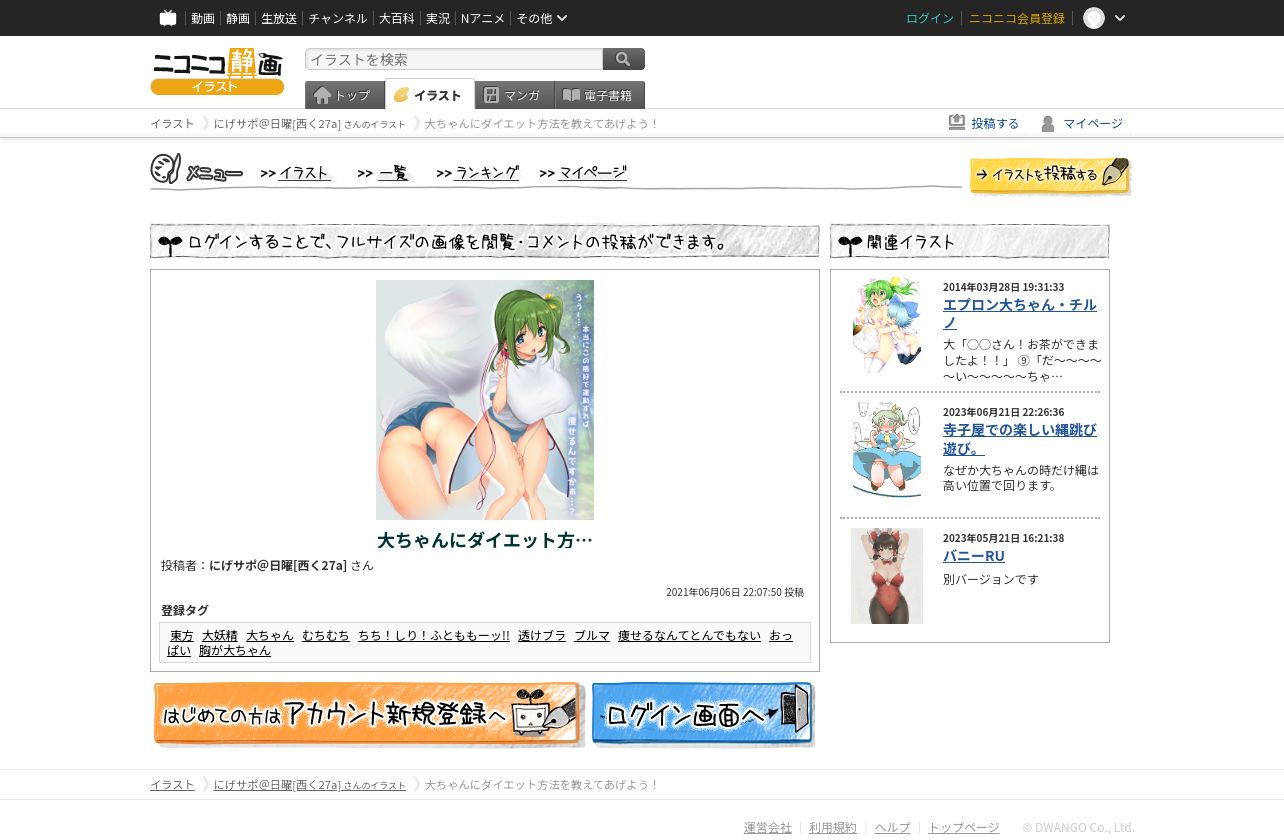Click related link エプロン大ちゃん・チルノ
This screenshot has height=840, width=1284.
1020,313
